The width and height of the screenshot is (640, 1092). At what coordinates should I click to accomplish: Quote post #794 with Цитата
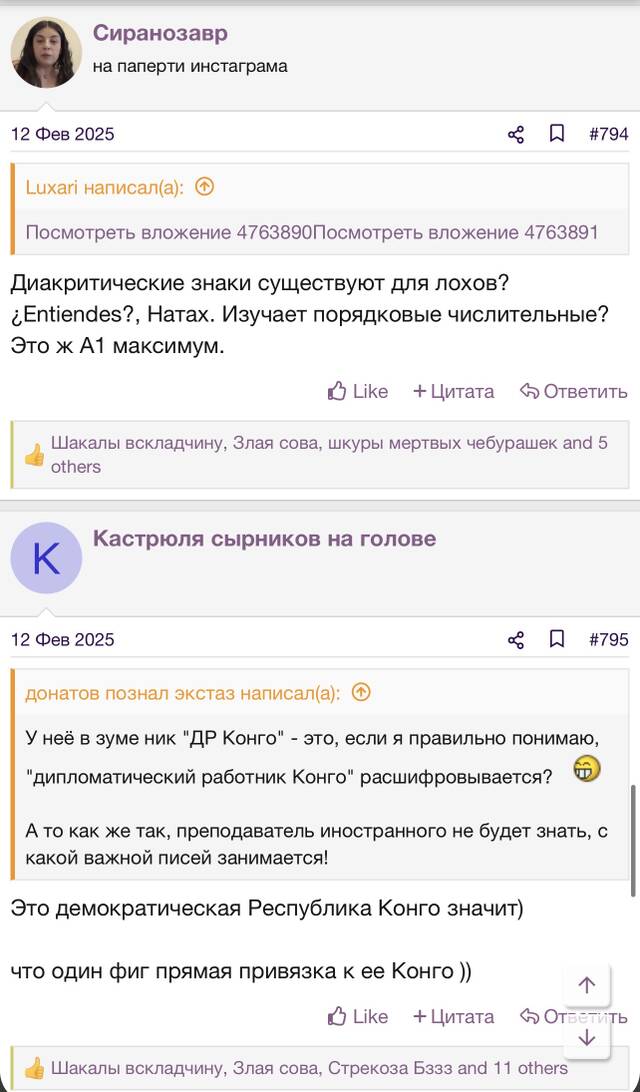pos(453,392)
